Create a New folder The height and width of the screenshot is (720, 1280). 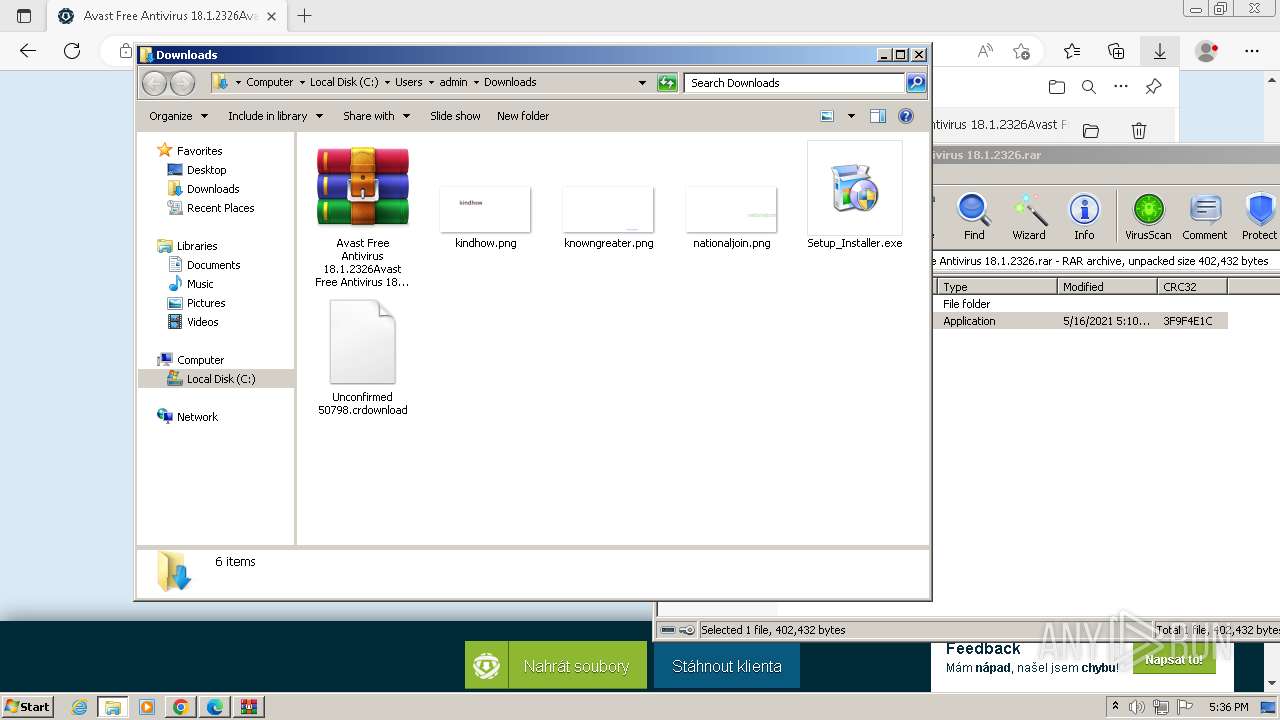[523, 116]
